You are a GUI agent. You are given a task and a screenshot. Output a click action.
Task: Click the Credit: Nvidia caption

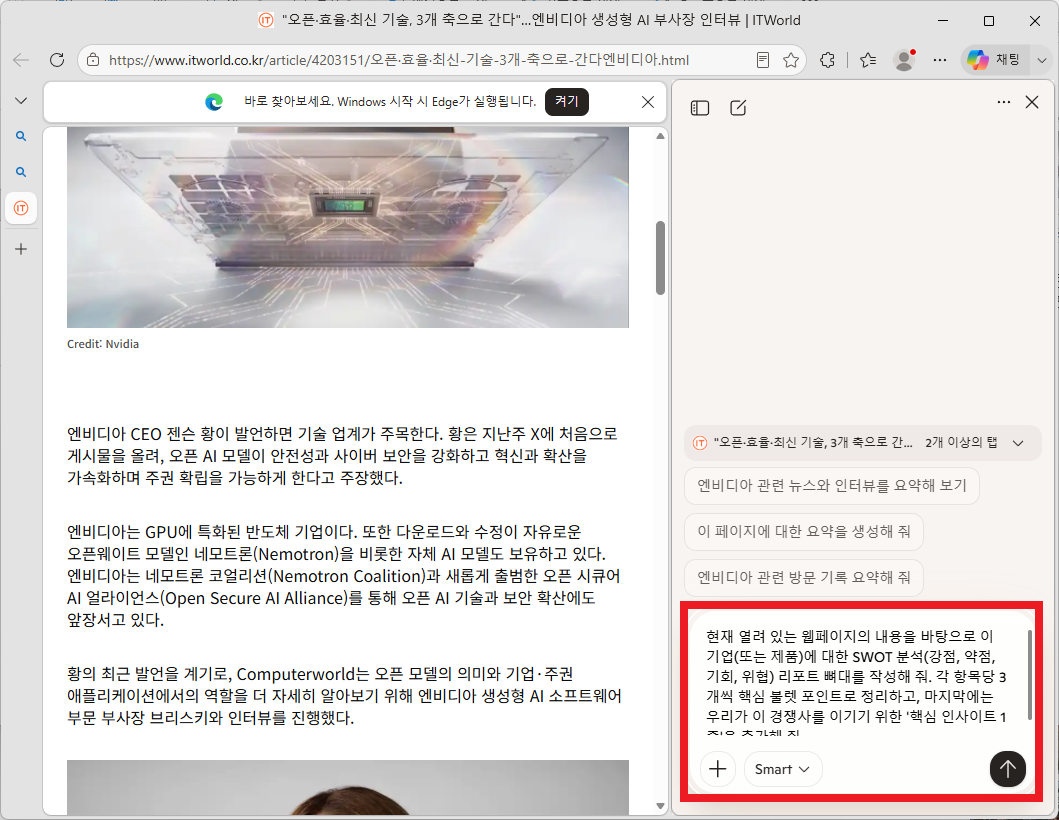103,344
